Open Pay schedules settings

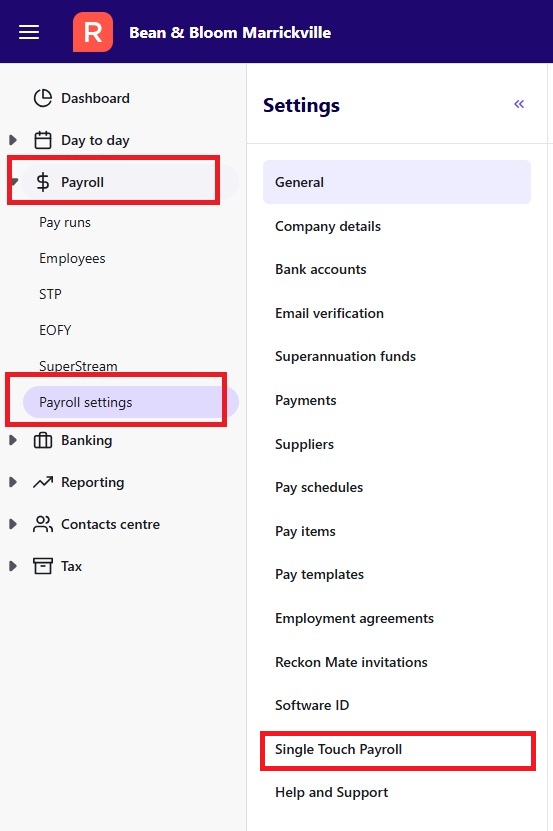[319, 488]
